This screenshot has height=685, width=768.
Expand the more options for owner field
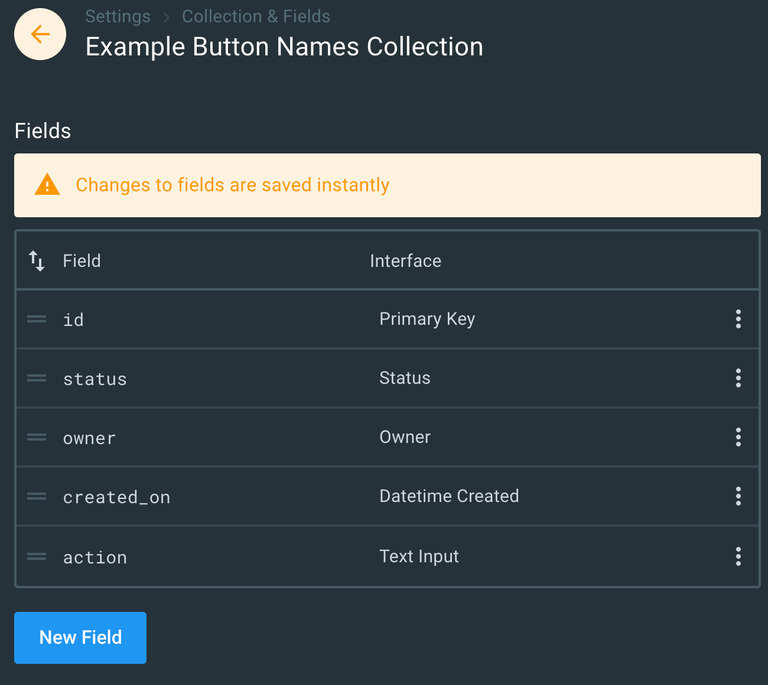click(738, 437)
